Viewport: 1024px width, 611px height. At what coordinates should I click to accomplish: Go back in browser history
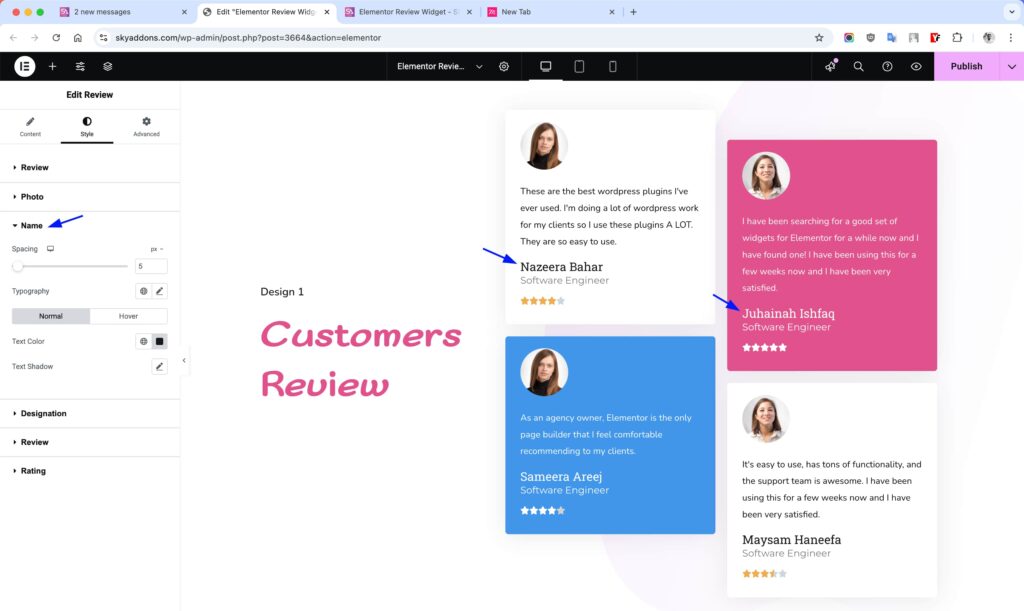click(x=13, y=38)
